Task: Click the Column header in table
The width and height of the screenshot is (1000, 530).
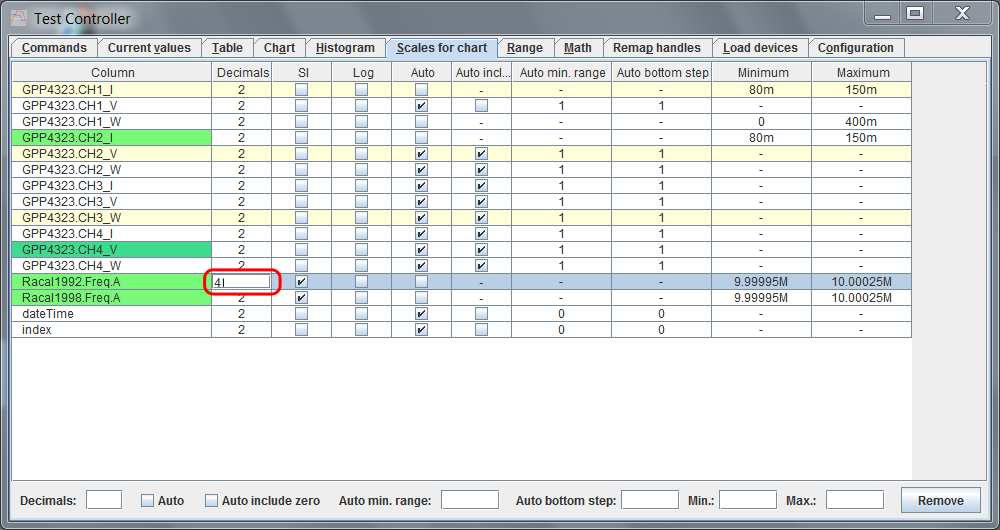Action: coord(112,73)
